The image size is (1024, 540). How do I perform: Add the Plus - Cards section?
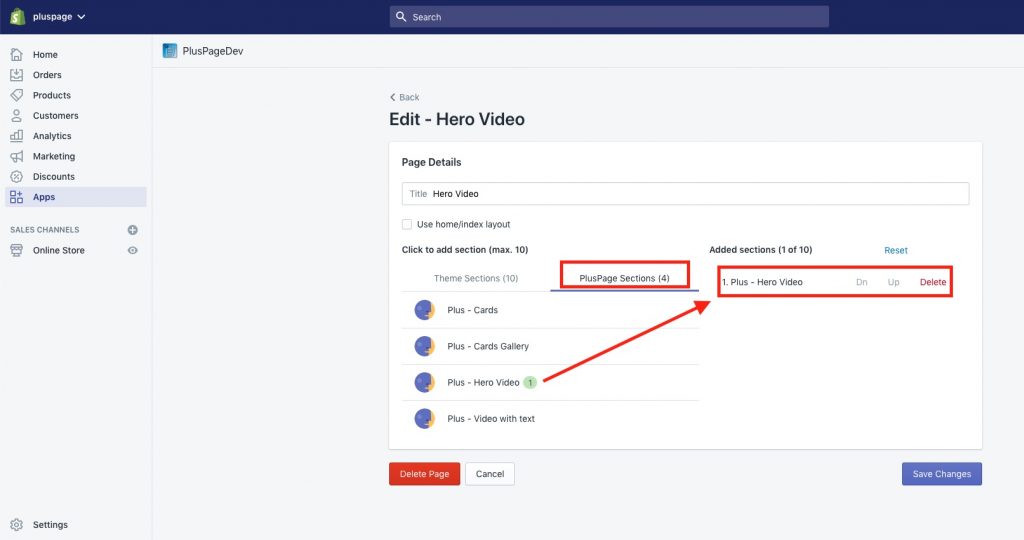tap(551, 310)
